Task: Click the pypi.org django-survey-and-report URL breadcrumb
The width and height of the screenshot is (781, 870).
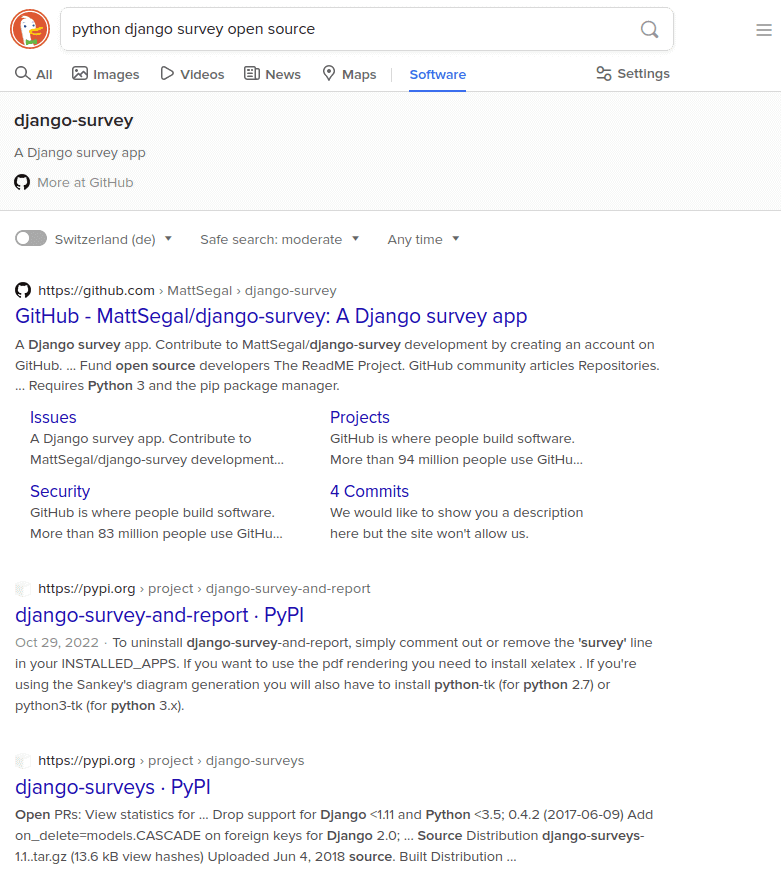Action: point(204,589)
